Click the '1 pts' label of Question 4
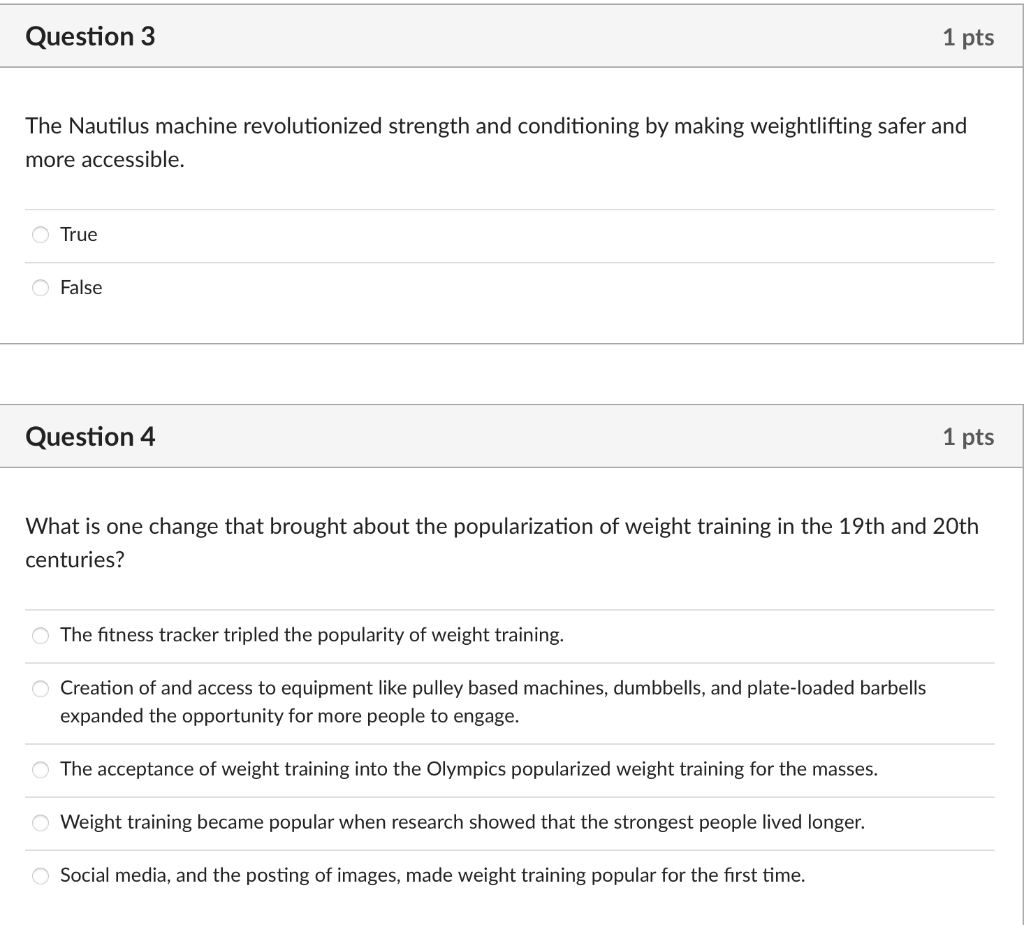1024x925 pixels. pos(968,437)
